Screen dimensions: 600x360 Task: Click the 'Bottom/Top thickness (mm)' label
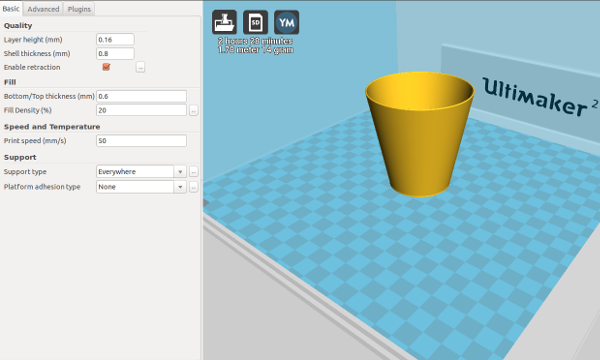49,96
